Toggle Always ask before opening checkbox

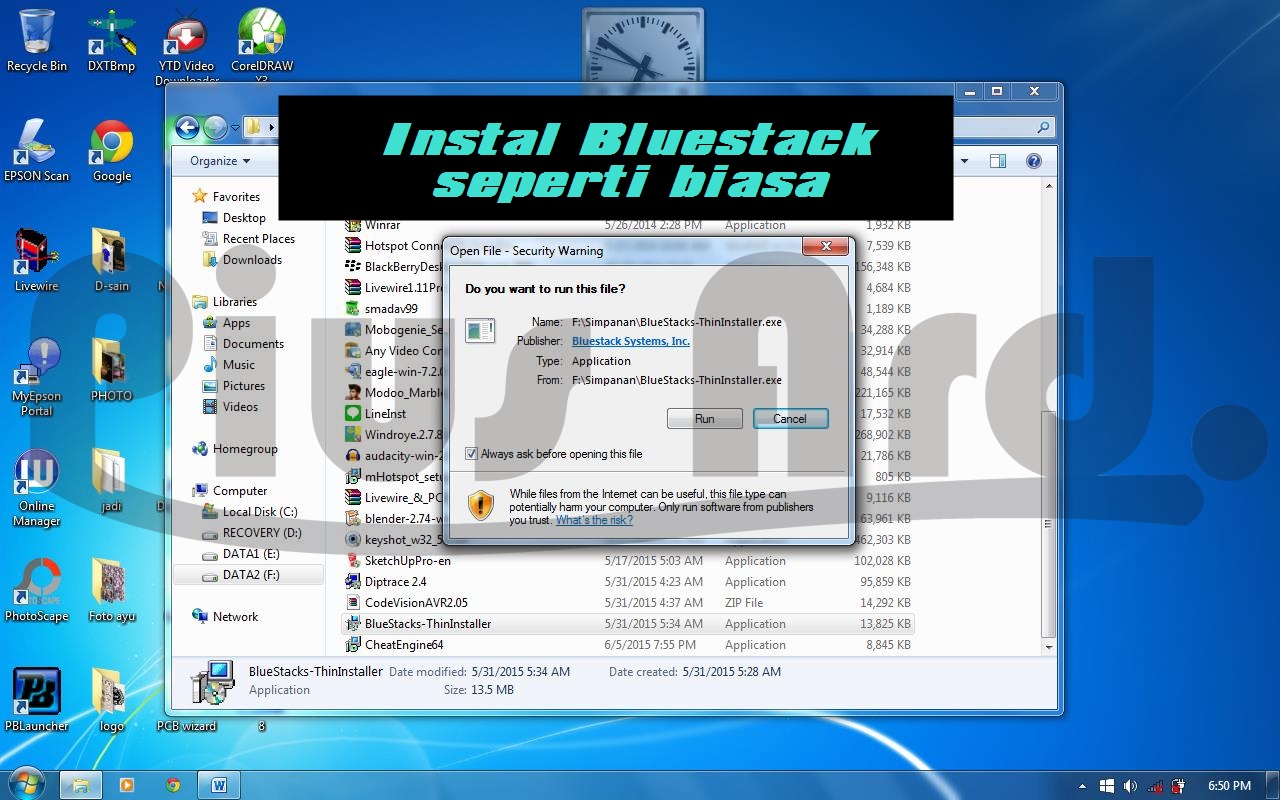[471, 454]
